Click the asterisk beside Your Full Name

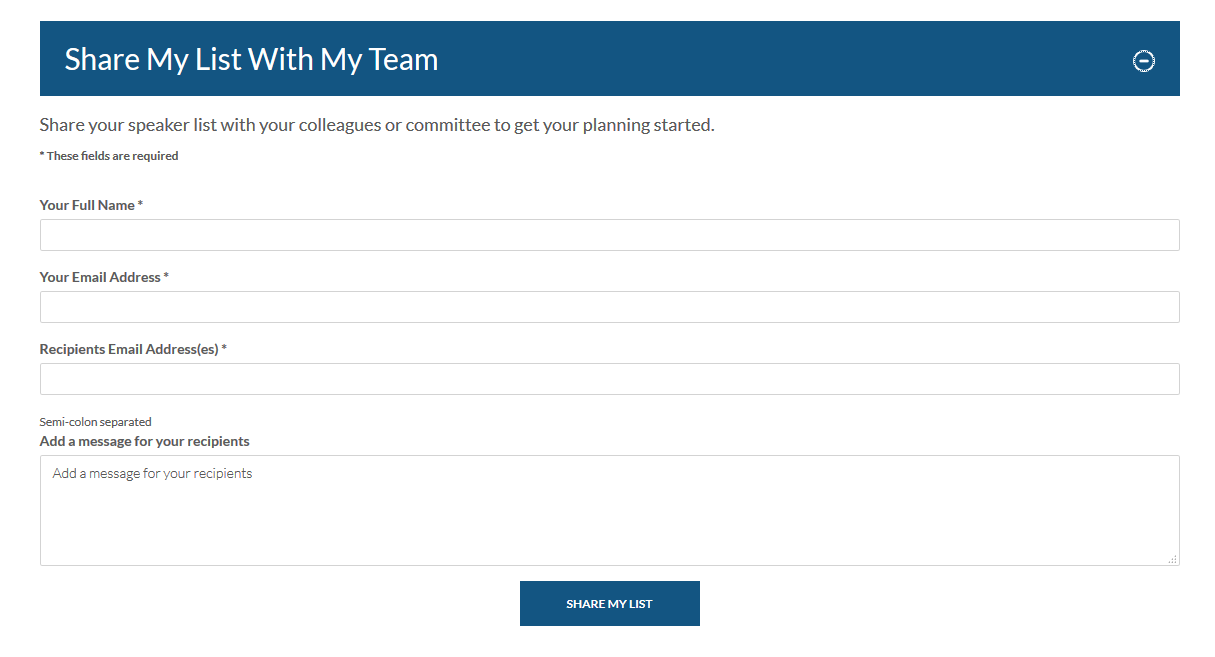[141, 204]
